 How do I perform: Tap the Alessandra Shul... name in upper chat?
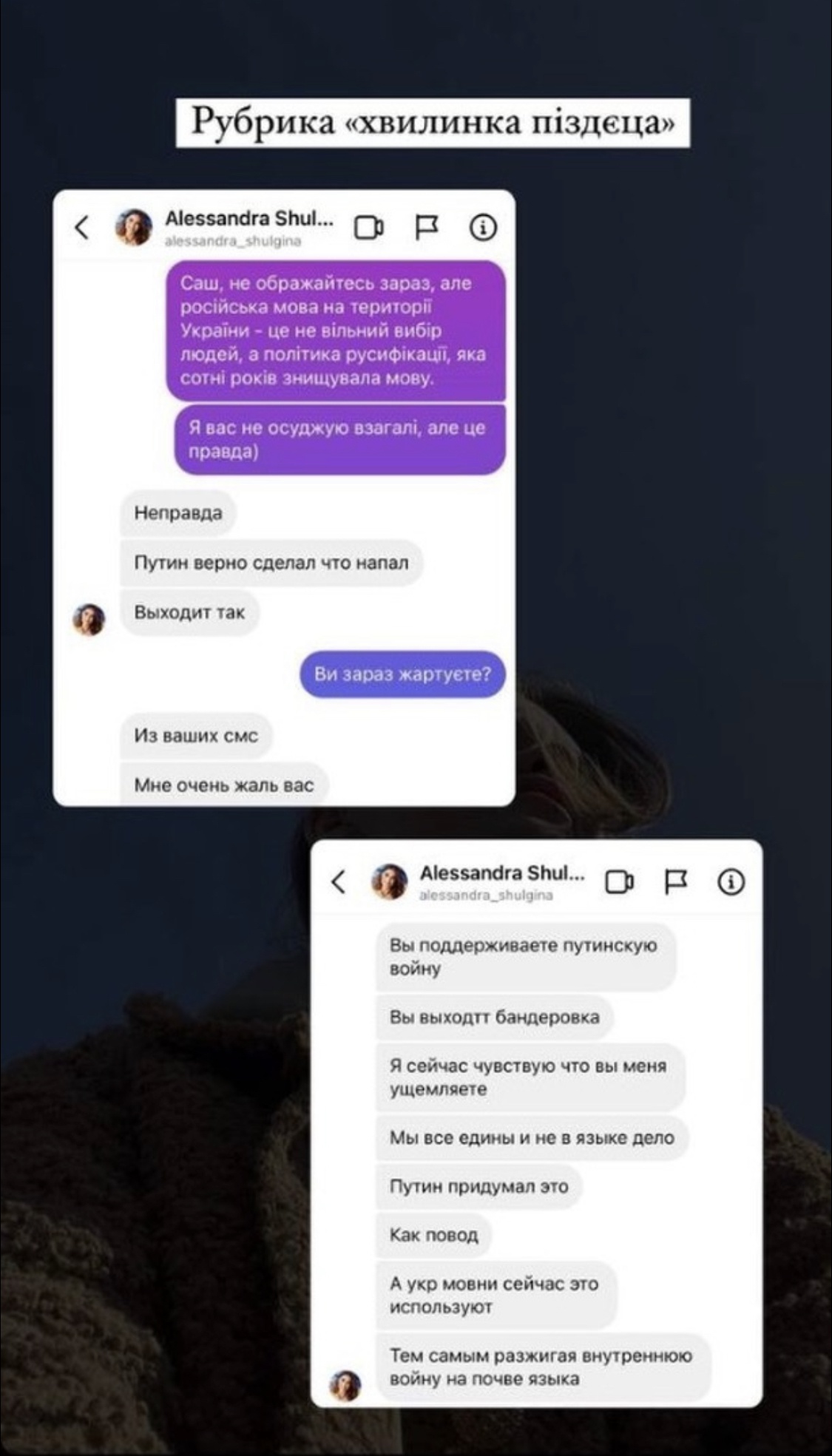click(249, 218)
